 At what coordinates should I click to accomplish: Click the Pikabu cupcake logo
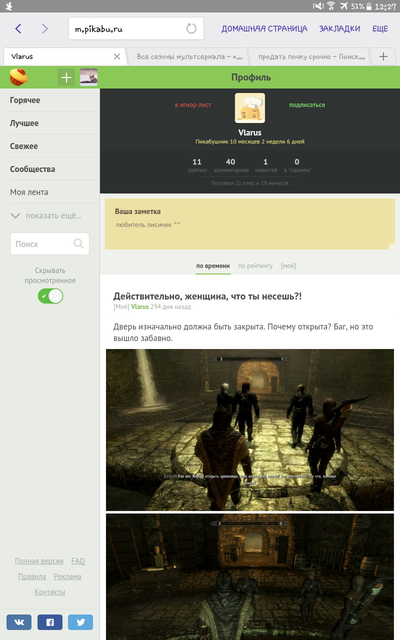click(18, 77)
